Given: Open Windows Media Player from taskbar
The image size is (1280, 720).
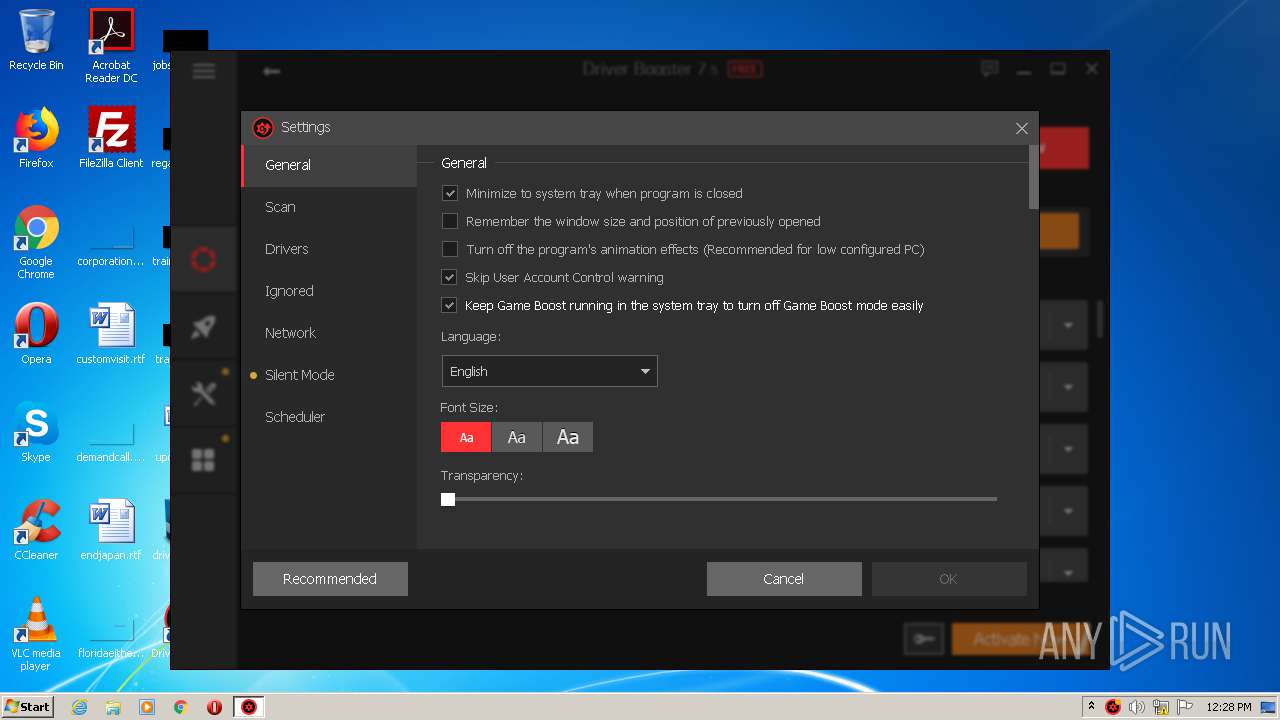Looking at the screenshot, I should click(x=147, y=707).
